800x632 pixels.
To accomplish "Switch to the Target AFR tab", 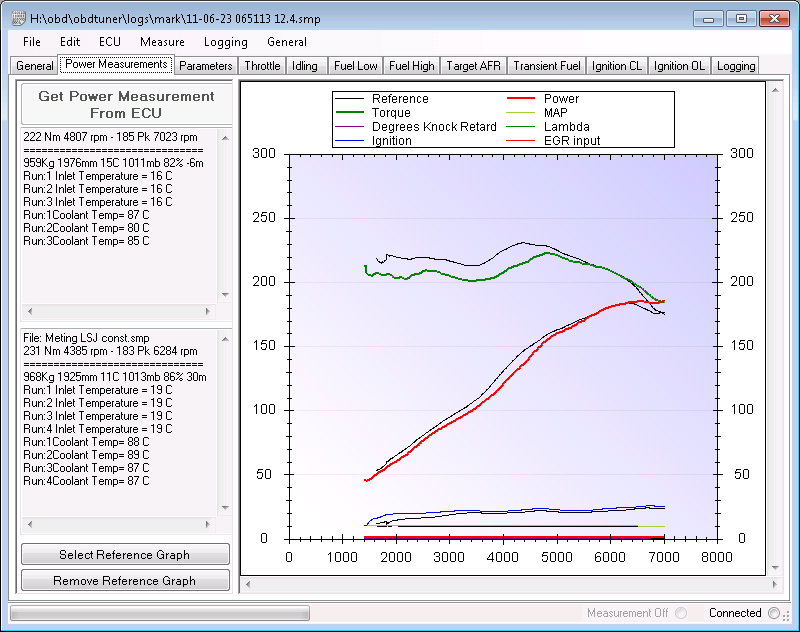I will (473, 66).
